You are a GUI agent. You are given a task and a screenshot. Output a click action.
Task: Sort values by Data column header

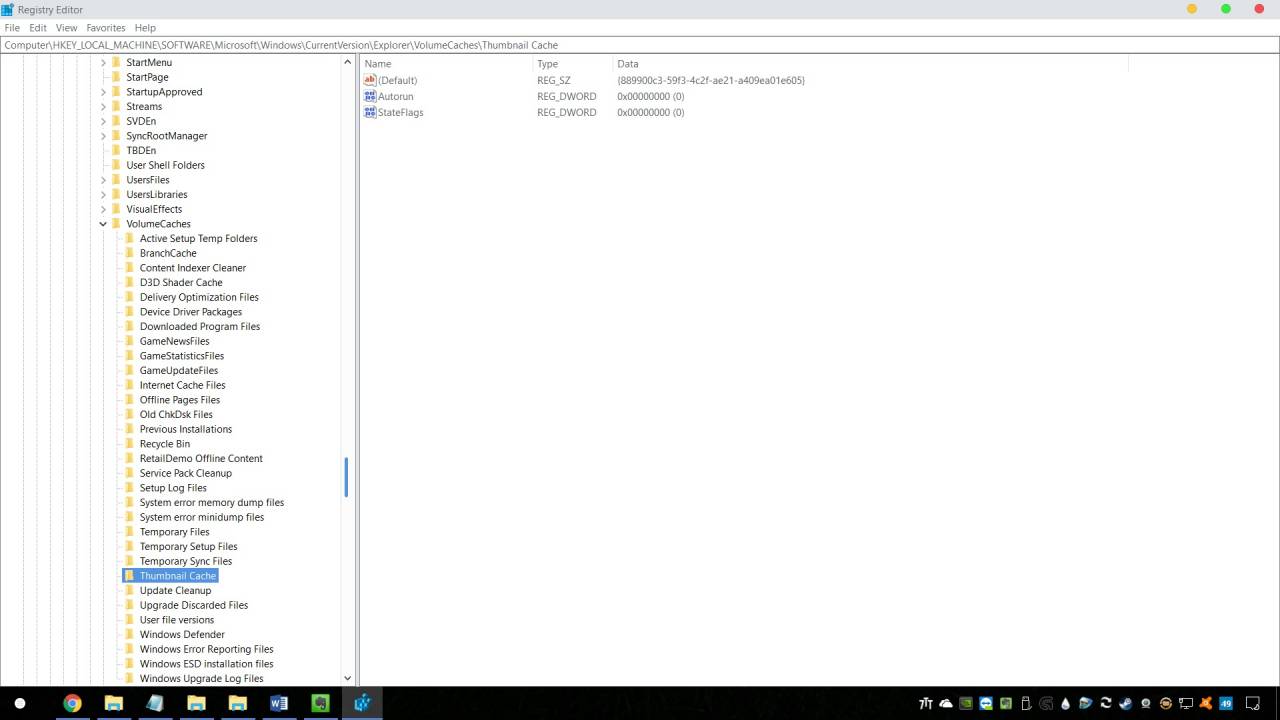(x=870, y=63)
